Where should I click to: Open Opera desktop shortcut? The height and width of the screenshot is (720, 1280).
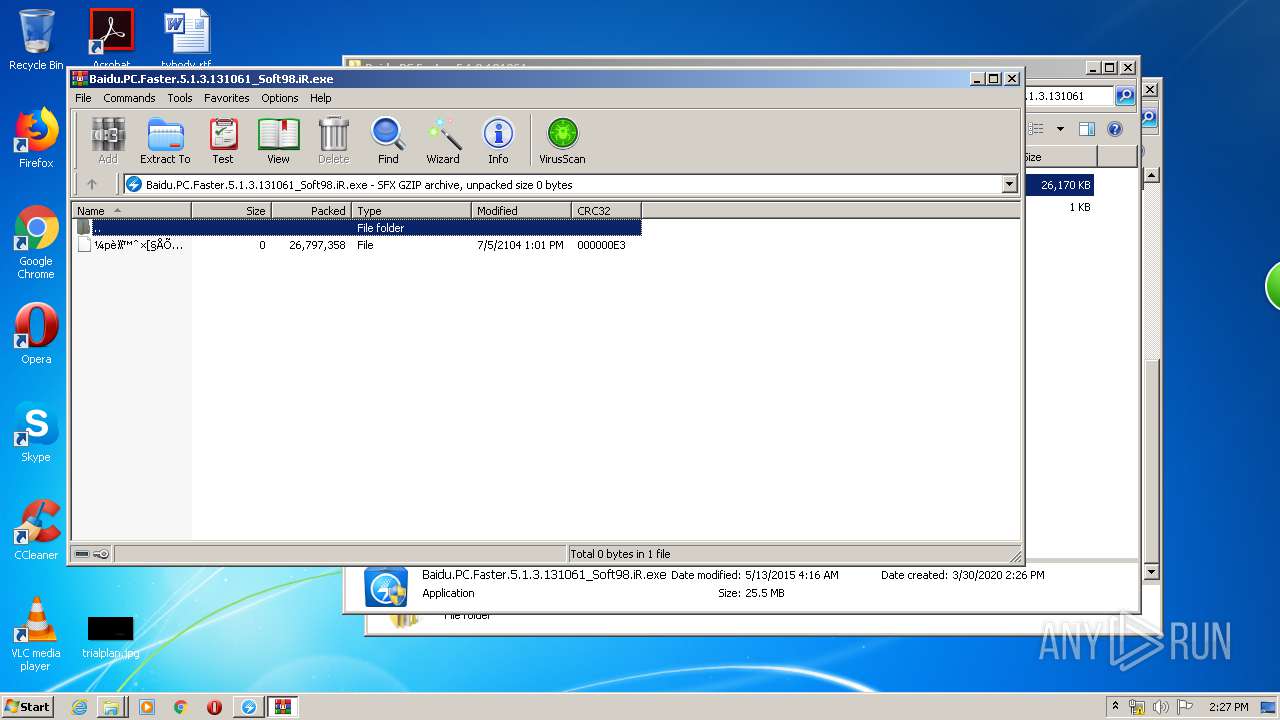pyautogui.click(x=36, y=334)
